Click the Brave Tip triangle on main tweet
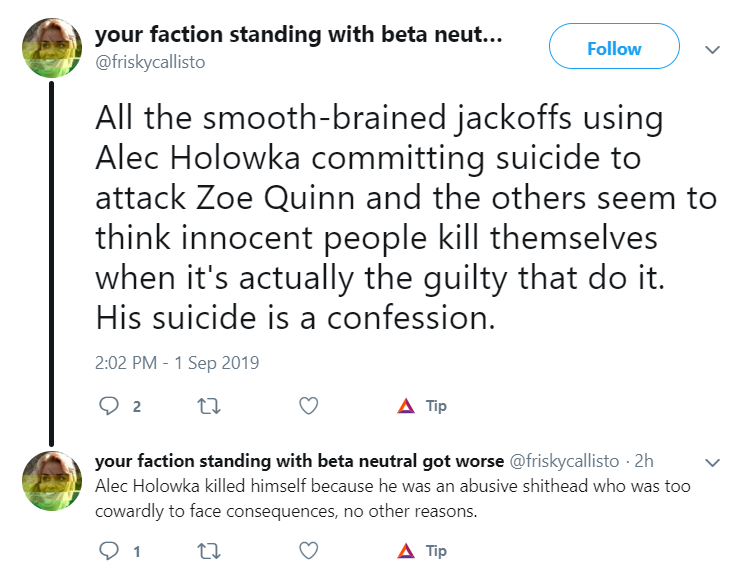This screenshot has width=750, height=566. pos(406,406)
